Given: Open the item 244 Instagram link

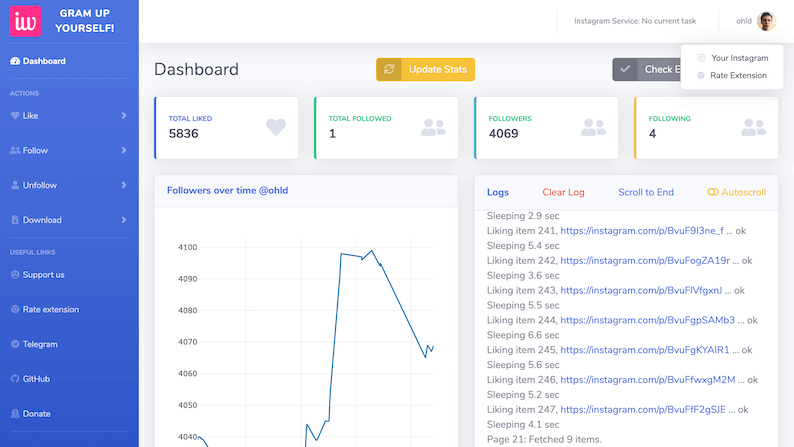Looking at the screenshot, I should click(x=648, y=320).
